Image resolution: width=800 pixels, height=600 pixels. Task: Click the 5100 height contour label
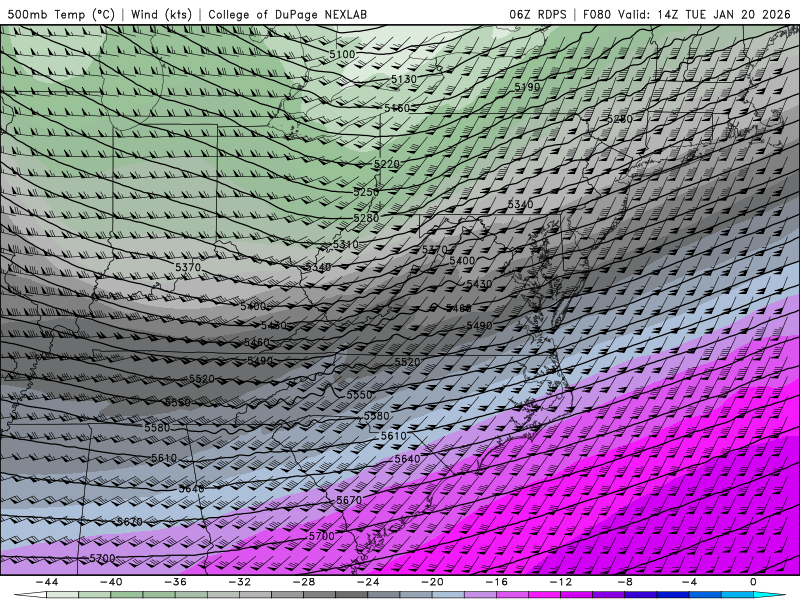[x=342, y=55]
